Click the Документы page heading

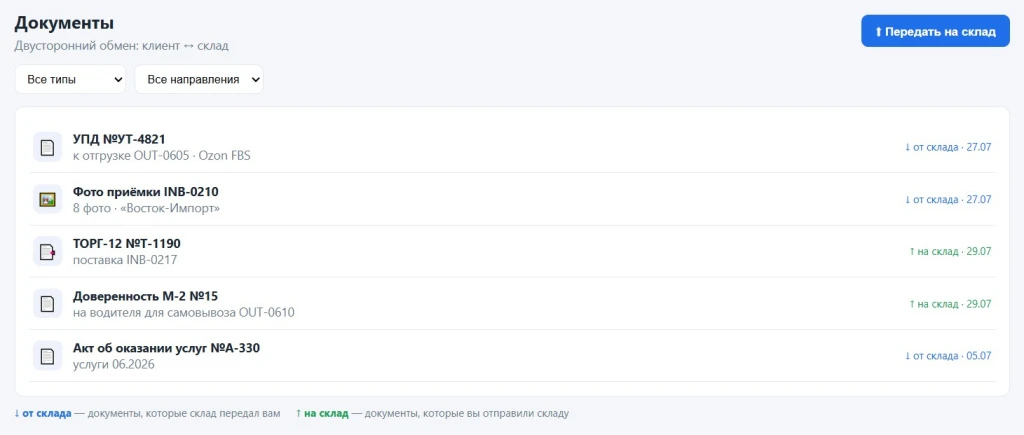(64, 24)
